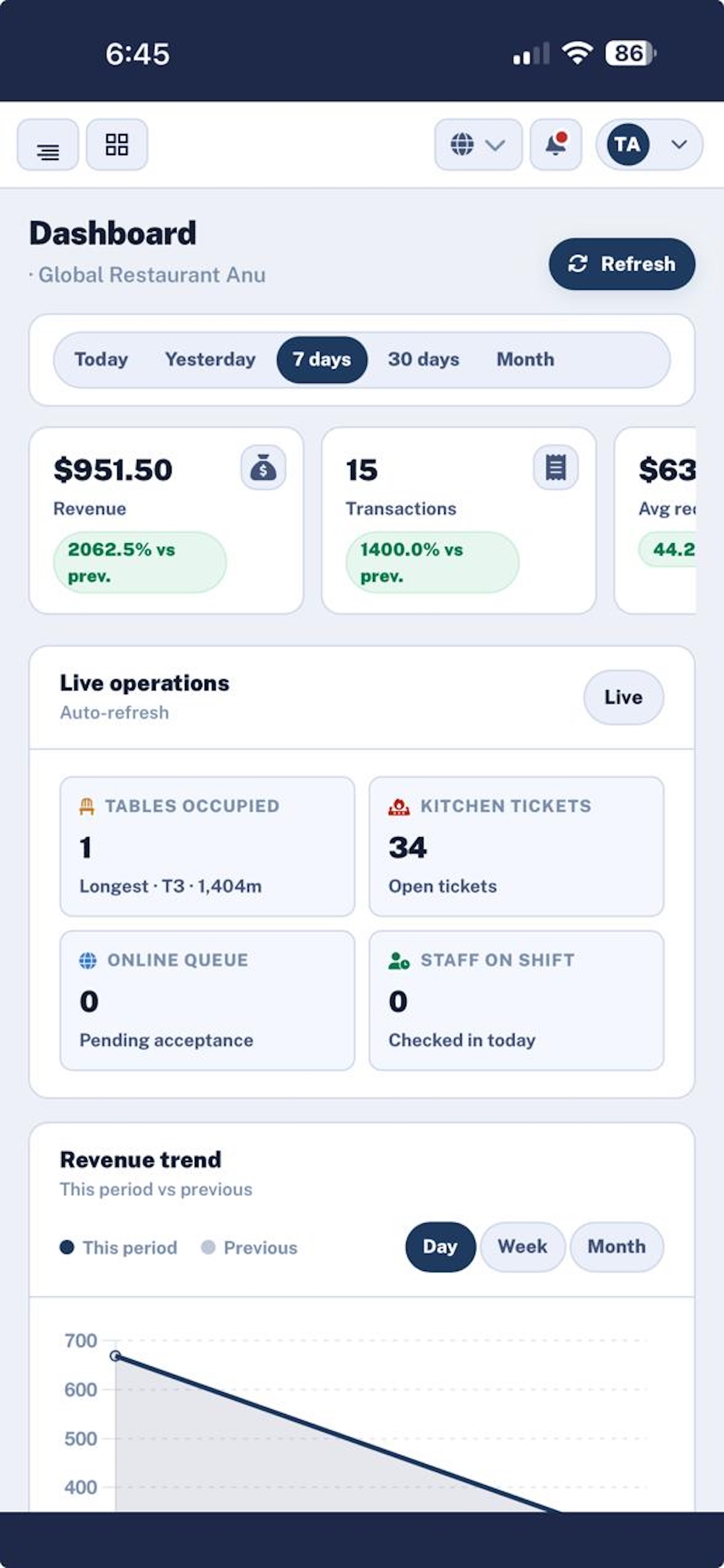The height and width of the screenshot is (1568, 724).
Task: Open the notifications bell
Action: tap(556, 145)
